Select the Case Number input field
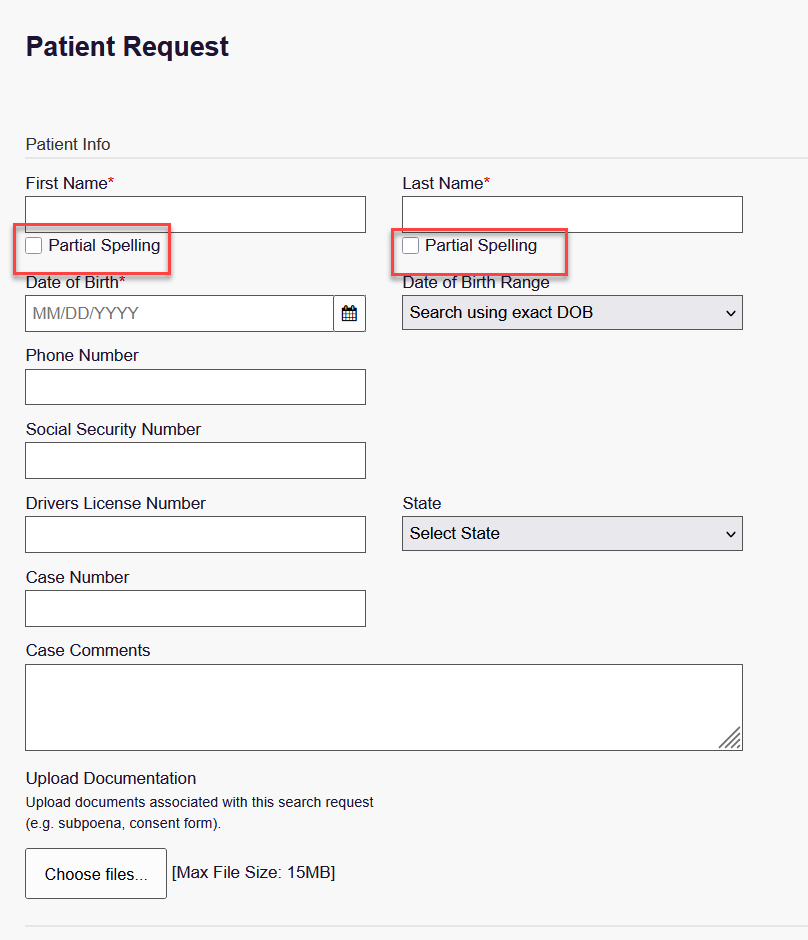 pyautogui.click(x=195, y=608)
